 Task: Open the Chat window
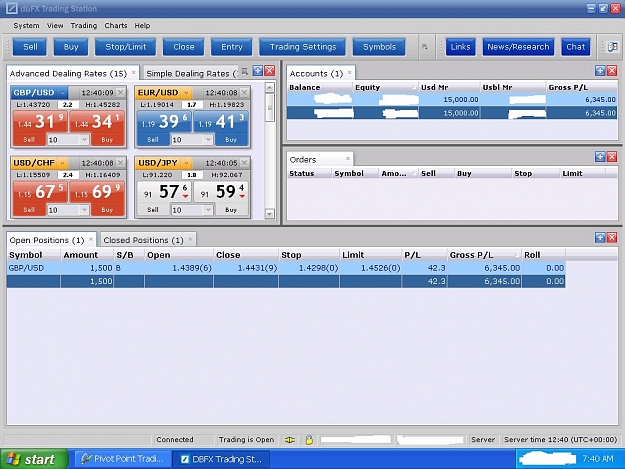[576, 47]
